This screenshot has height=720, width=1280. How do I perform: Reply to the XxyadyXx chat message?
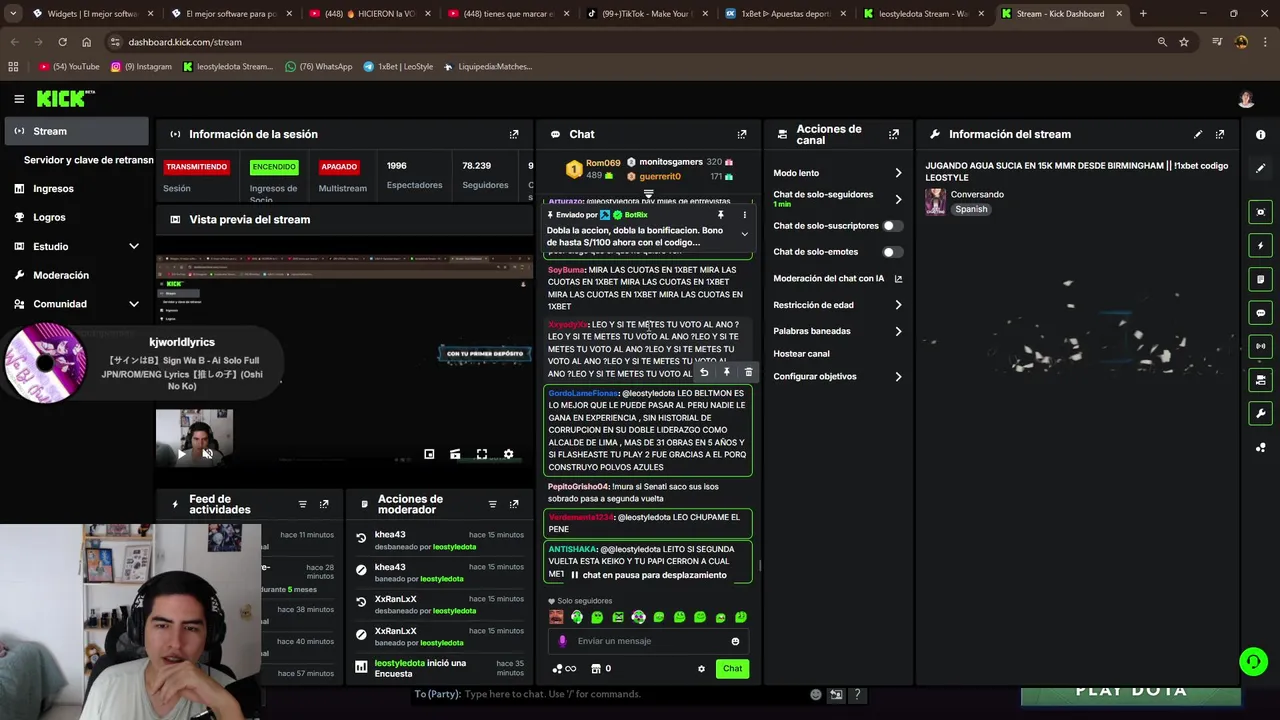click(x=704, y=372)
